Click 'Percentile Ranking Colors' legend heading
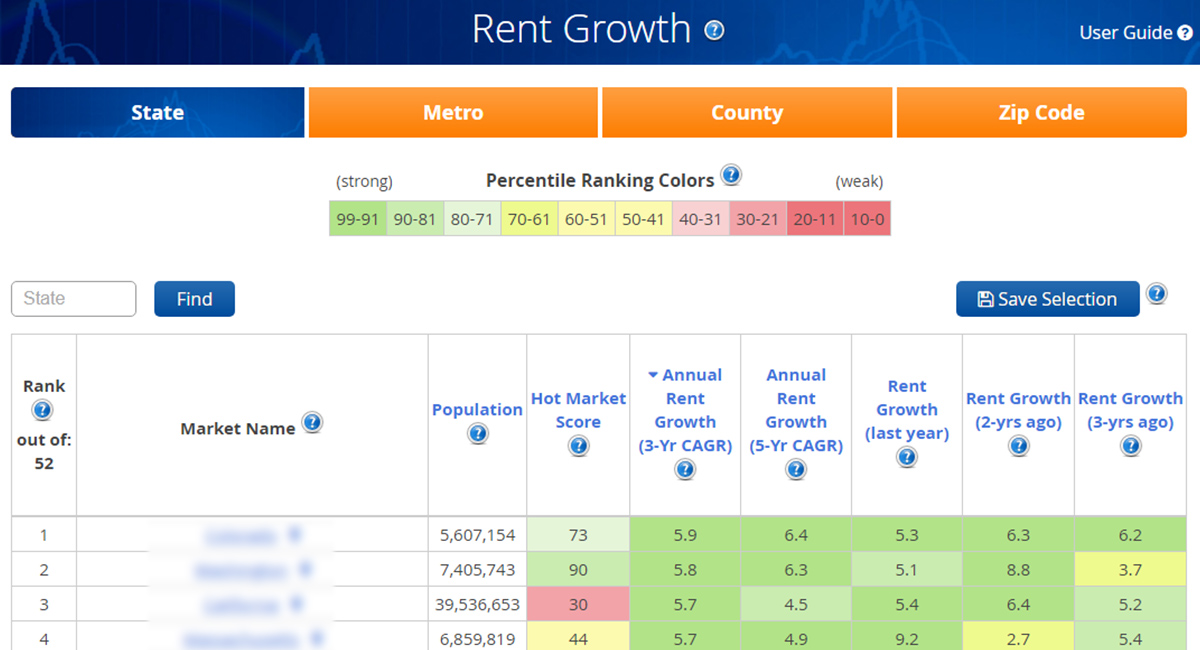The image size is (1200, 650). click(600, 181)
